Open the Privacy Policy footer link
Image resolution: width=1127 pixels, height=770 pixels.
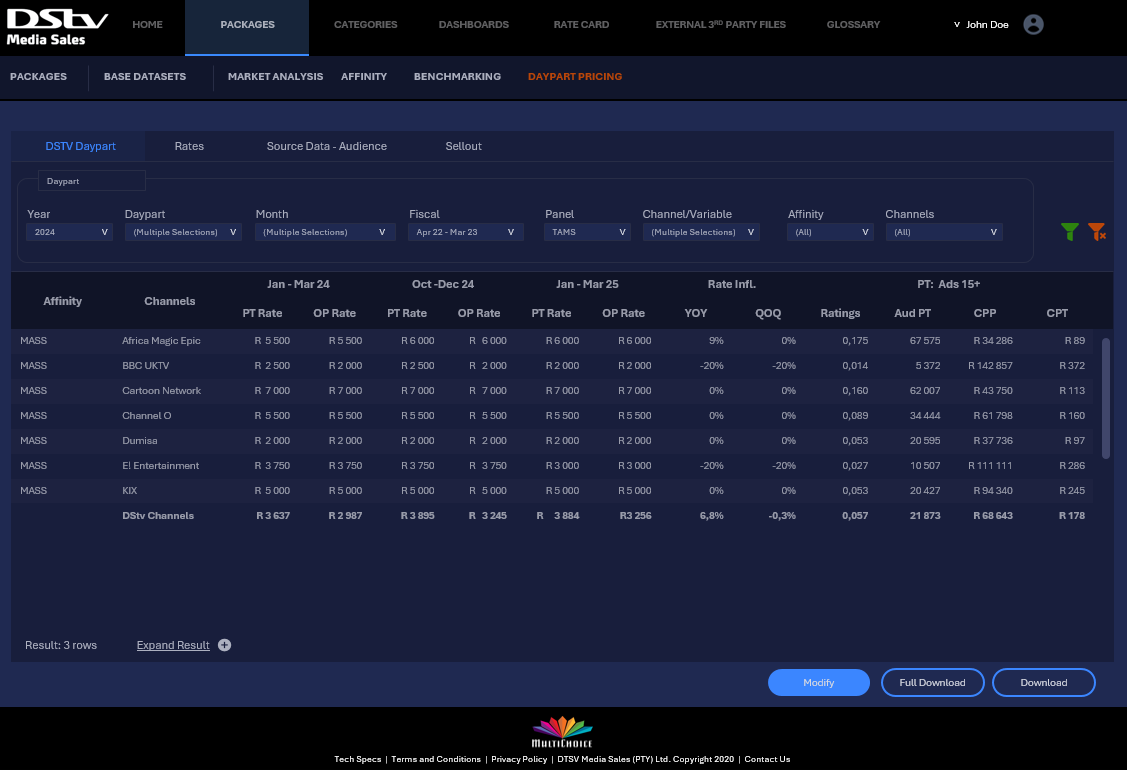point(519,759)
